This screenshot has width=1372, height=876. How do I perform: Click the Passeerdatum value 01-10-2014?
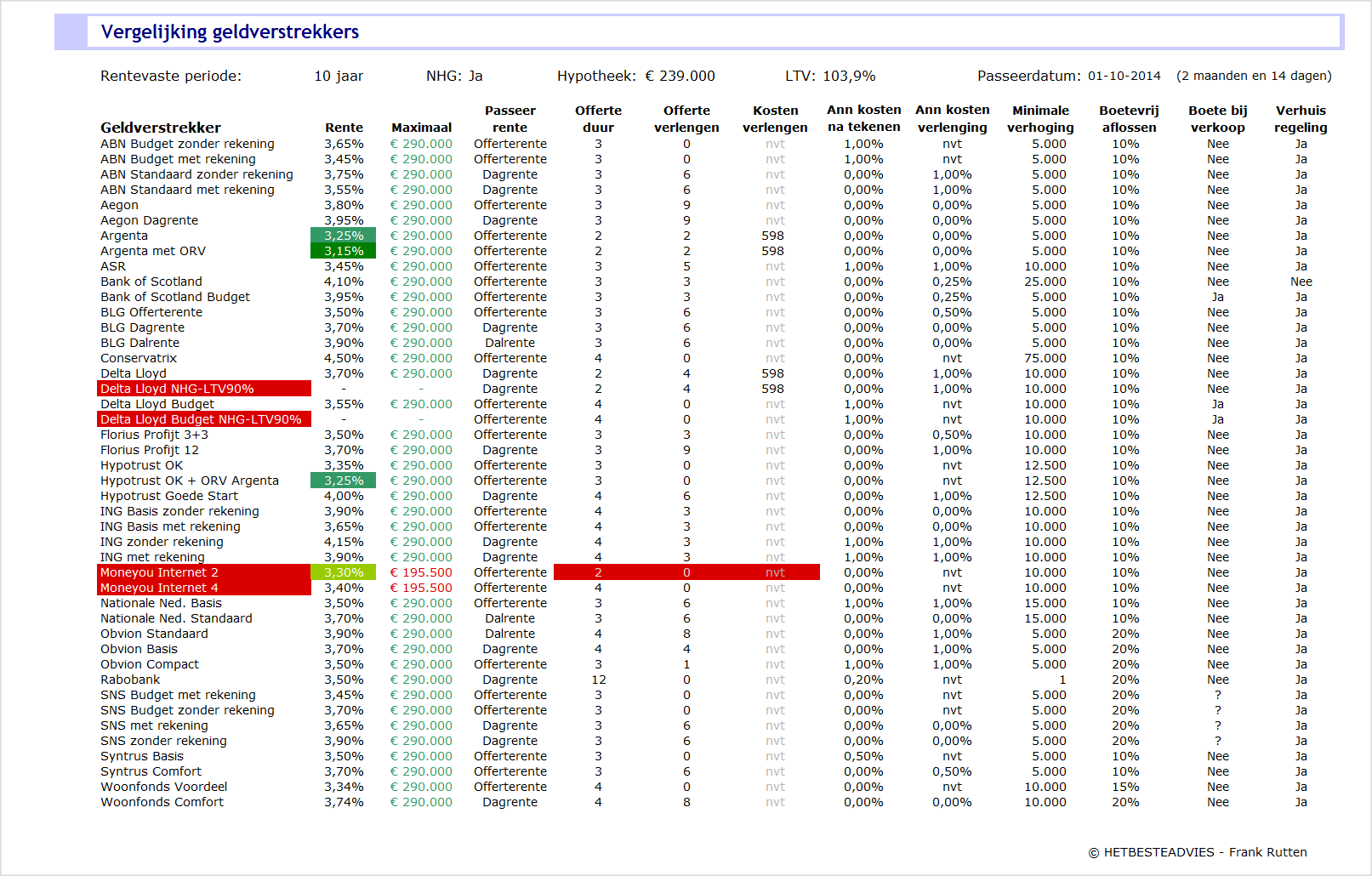click(1124, 76)
